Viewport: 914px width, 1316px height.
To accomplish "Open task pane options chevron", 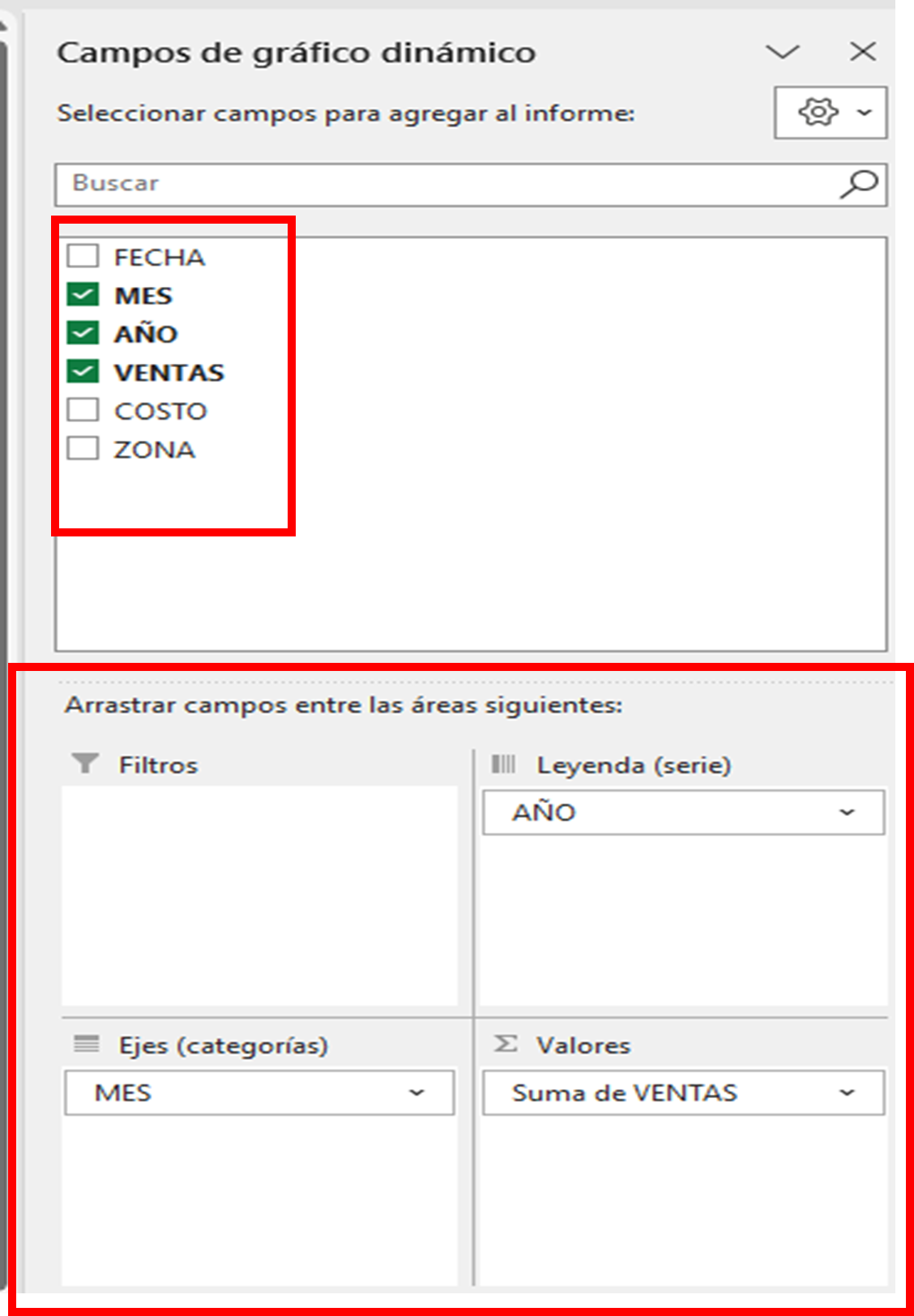I will coord(782,53).
